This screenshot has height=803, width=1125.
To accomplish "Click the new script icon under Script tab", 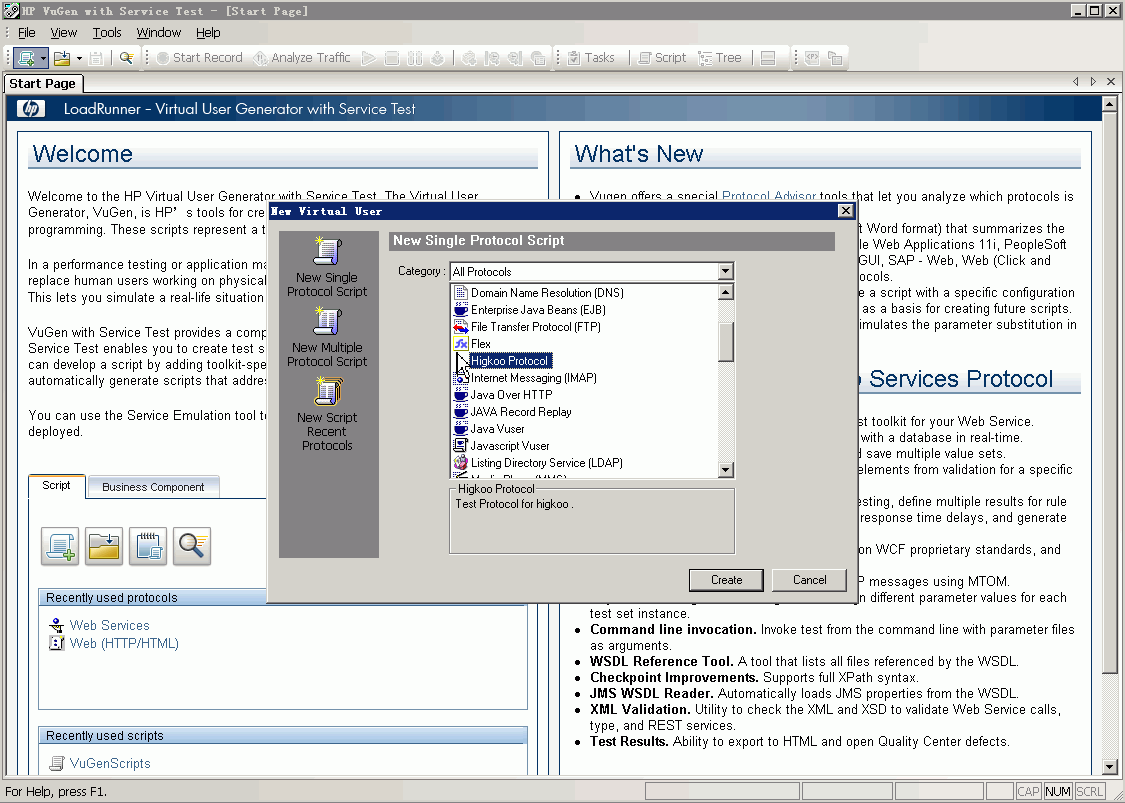I will (x=60, y=546).
